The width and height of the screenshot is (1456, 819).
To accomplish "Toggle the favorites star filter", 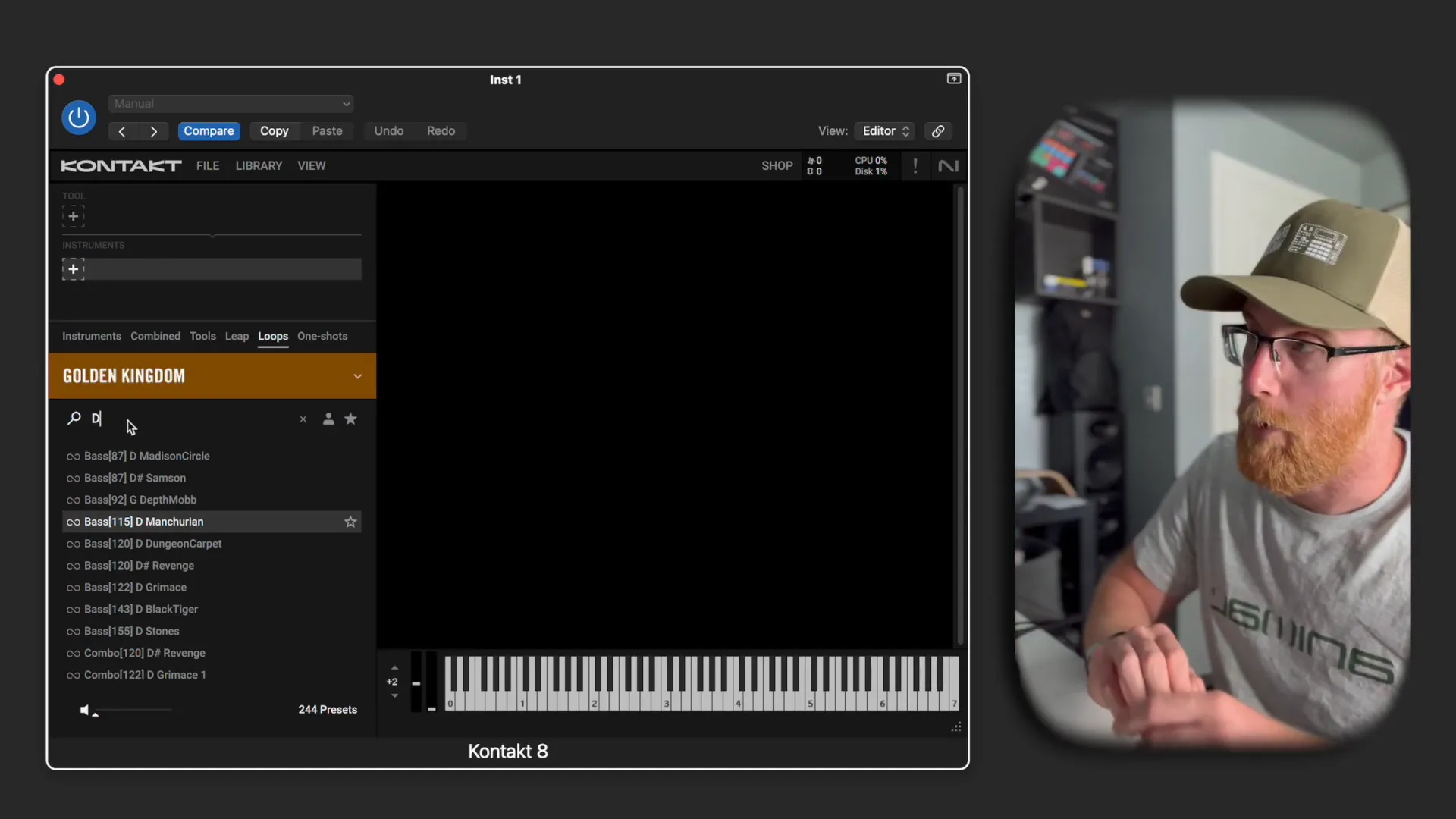I will (350, 419).
